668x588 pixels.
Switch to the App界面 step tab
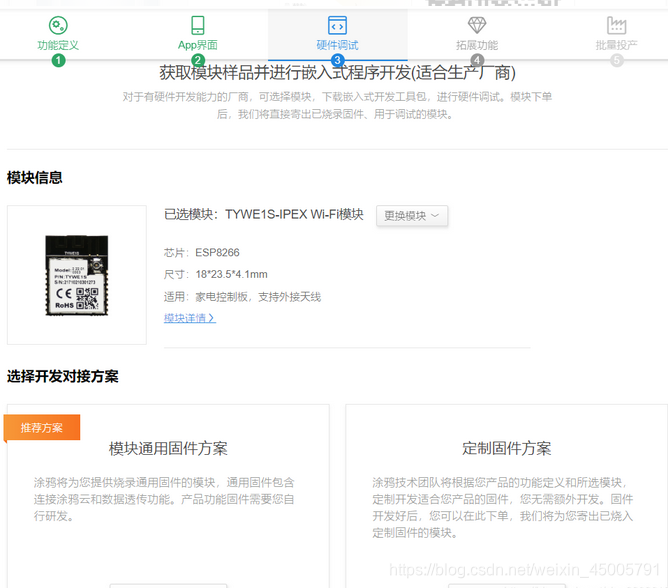(x=198, y=35)
